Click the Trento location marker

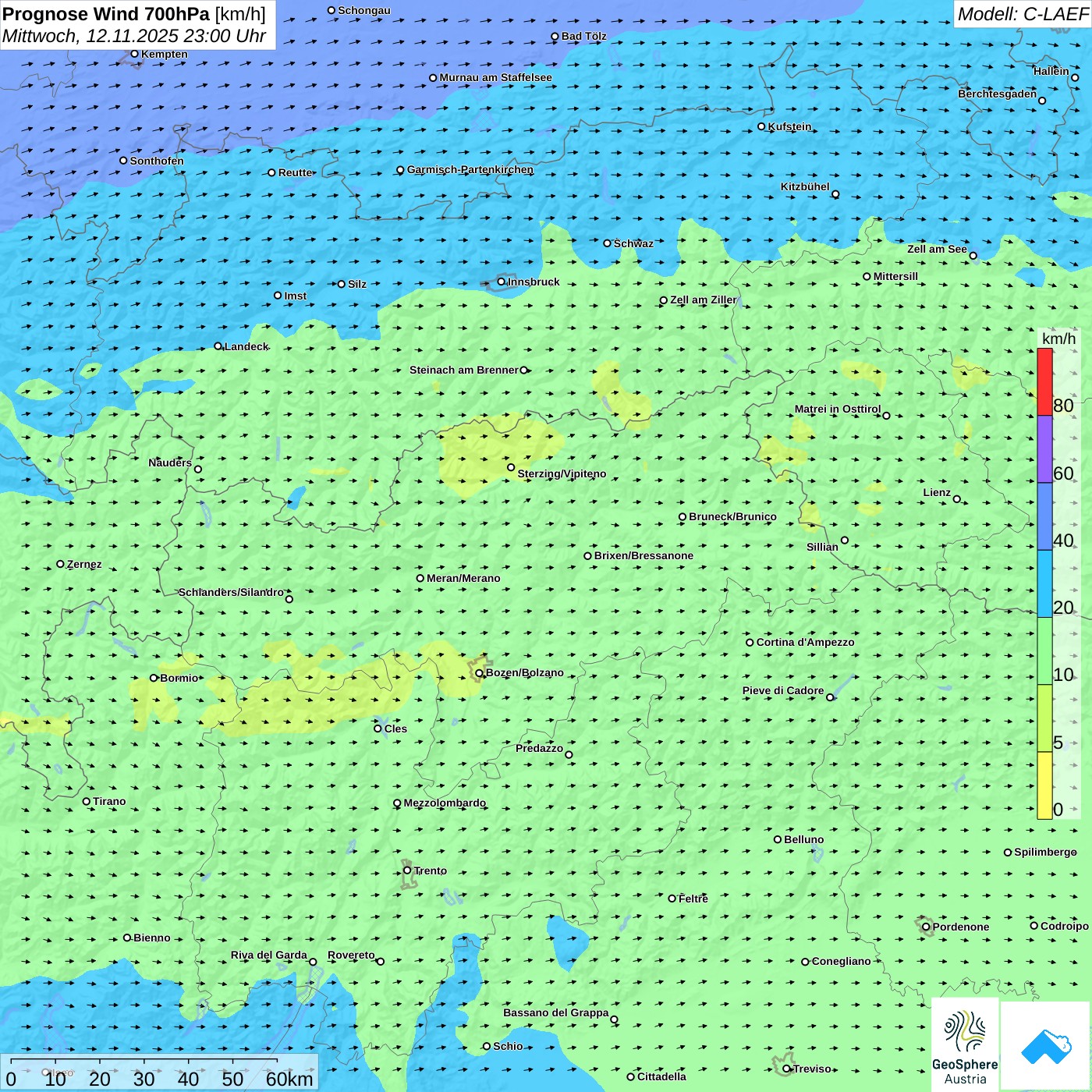(x=407, y=870)
